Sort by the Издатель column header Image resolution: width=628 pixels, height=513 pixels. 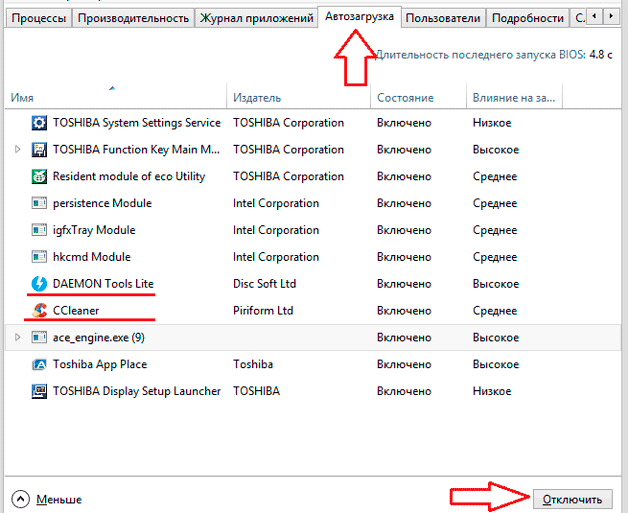click(x=298, y=97)
